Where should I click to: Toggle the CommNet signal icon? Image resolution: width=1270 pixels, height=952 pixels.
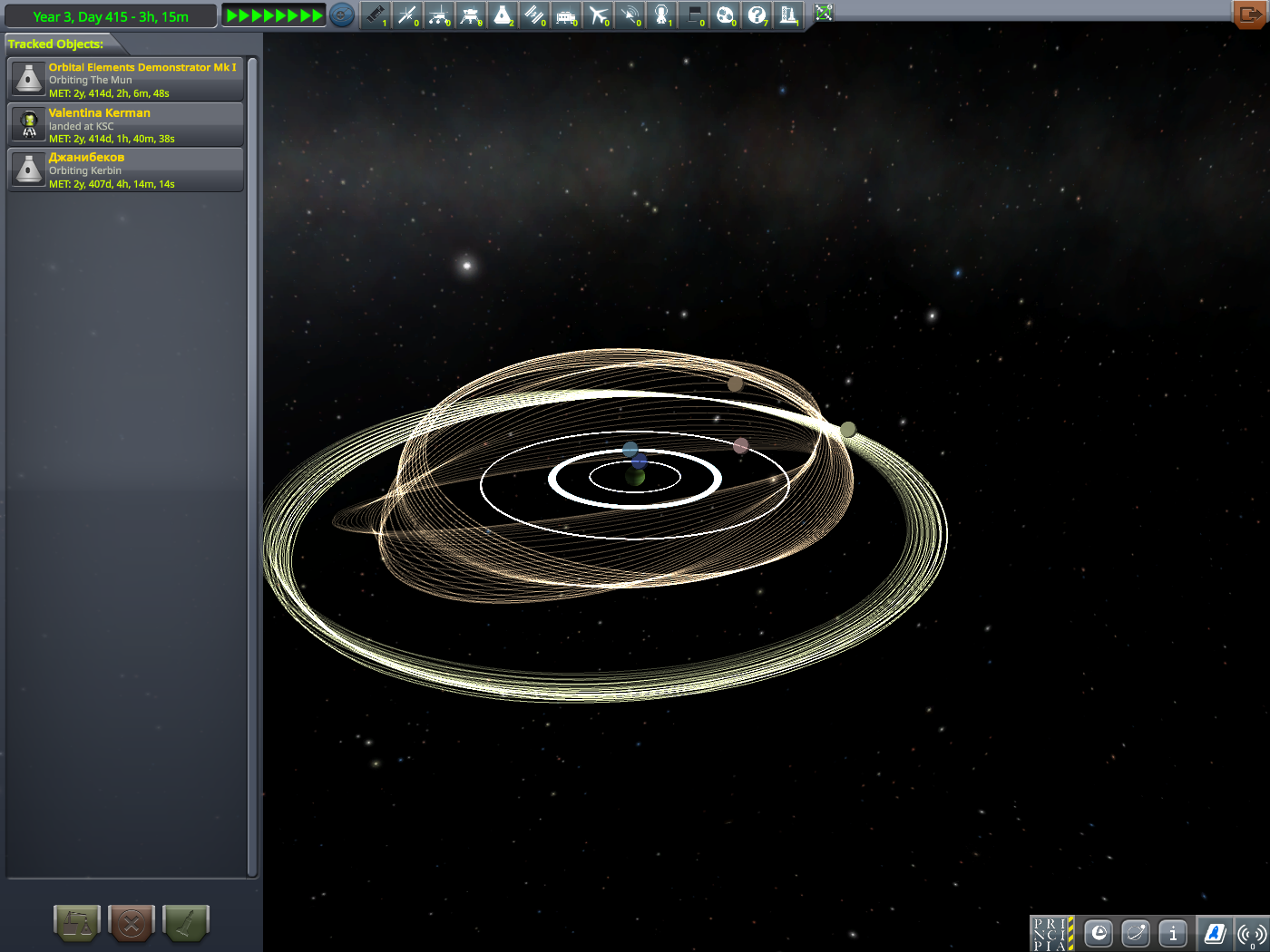pyautogui.click(x=1252, y=933)
